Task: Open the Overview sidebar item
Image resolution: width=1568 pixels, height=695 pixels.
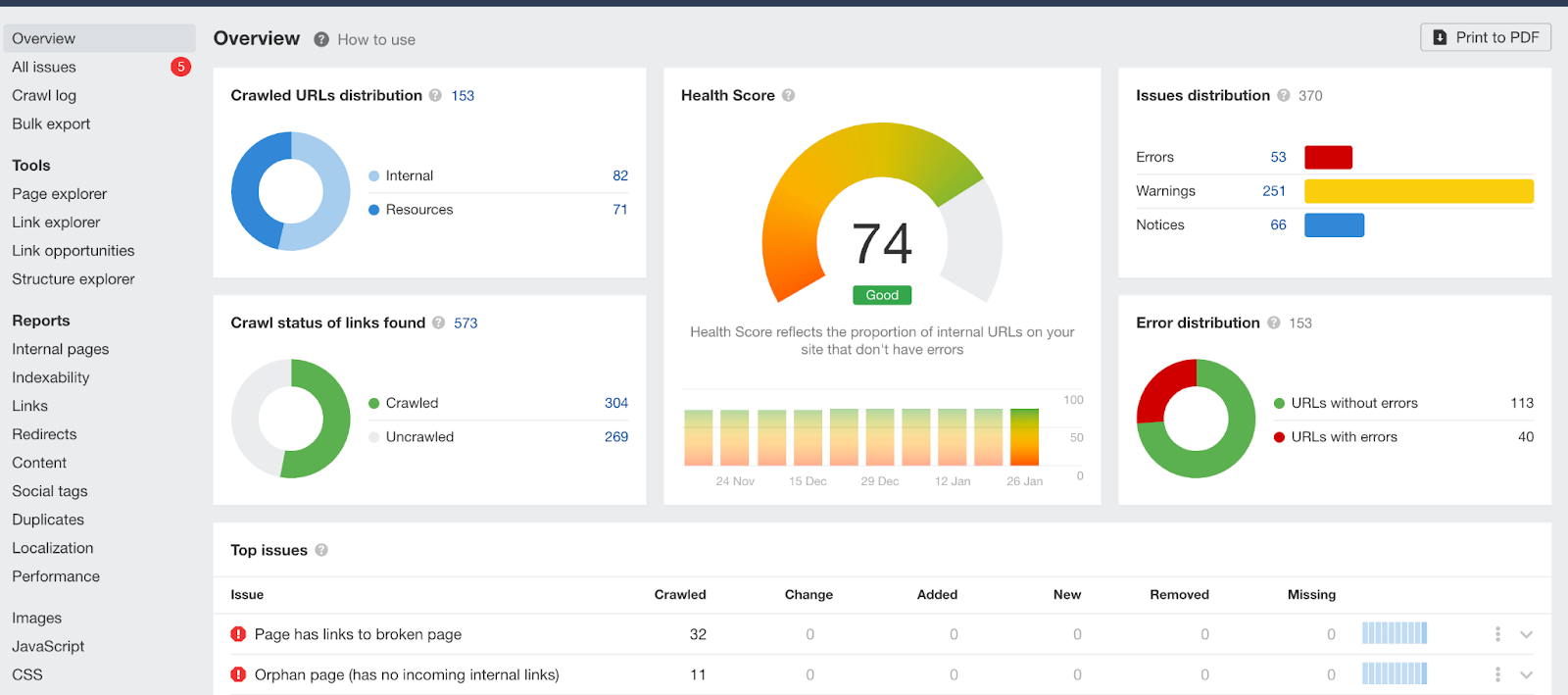Action: (99, 38)
